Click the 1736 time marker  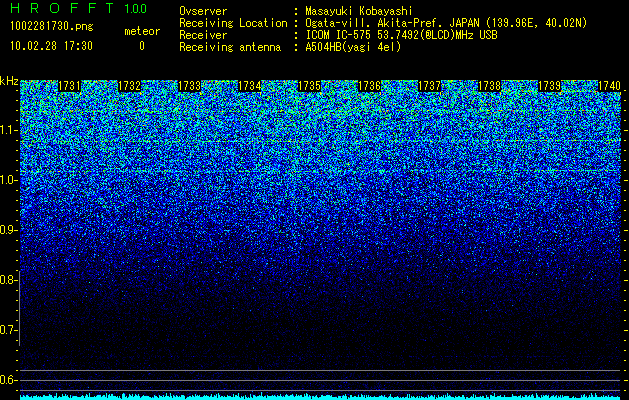369,86
